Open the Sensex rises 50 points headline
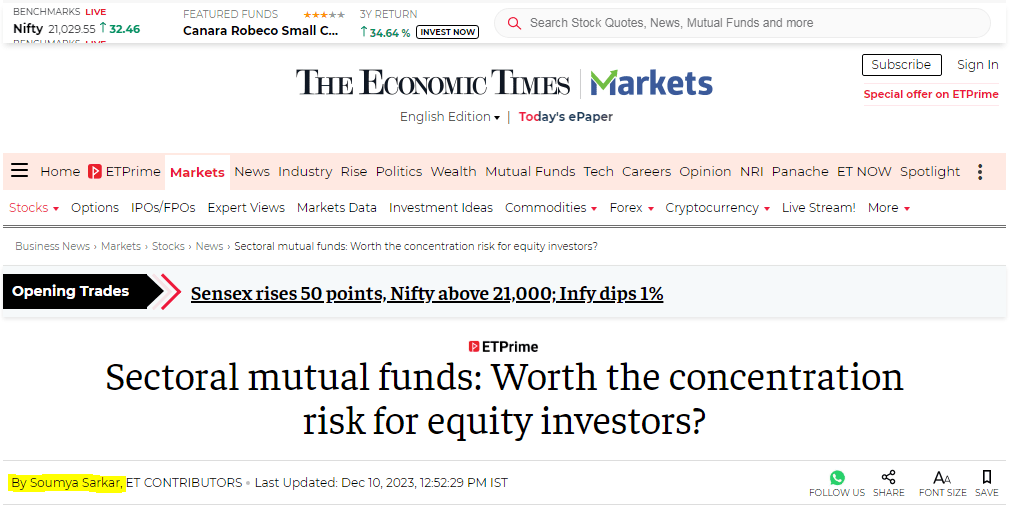Image resolution: width=1024 pixels, height=518 pixels. (x=427, y=294)
